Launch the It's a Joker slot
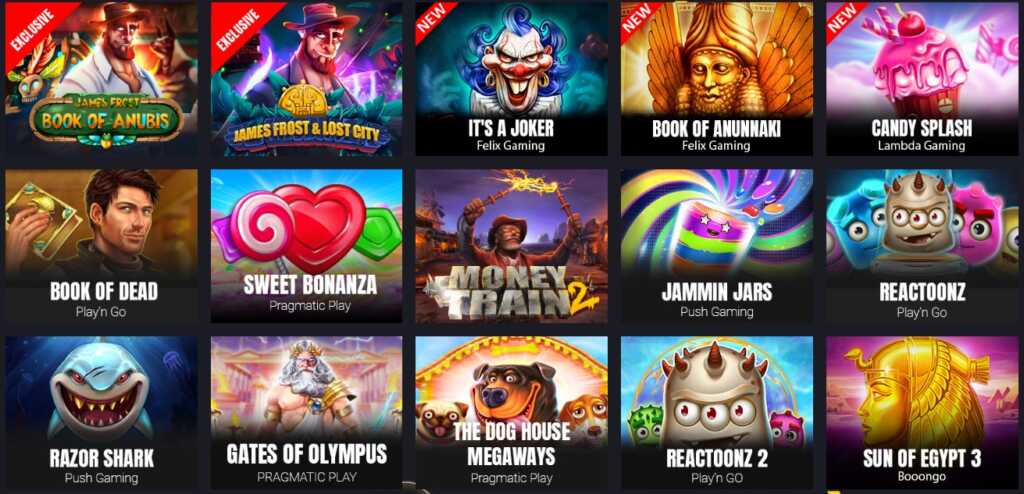Image resolution: width=1024 pixels, height=494 pixels. tap(511, 78)
